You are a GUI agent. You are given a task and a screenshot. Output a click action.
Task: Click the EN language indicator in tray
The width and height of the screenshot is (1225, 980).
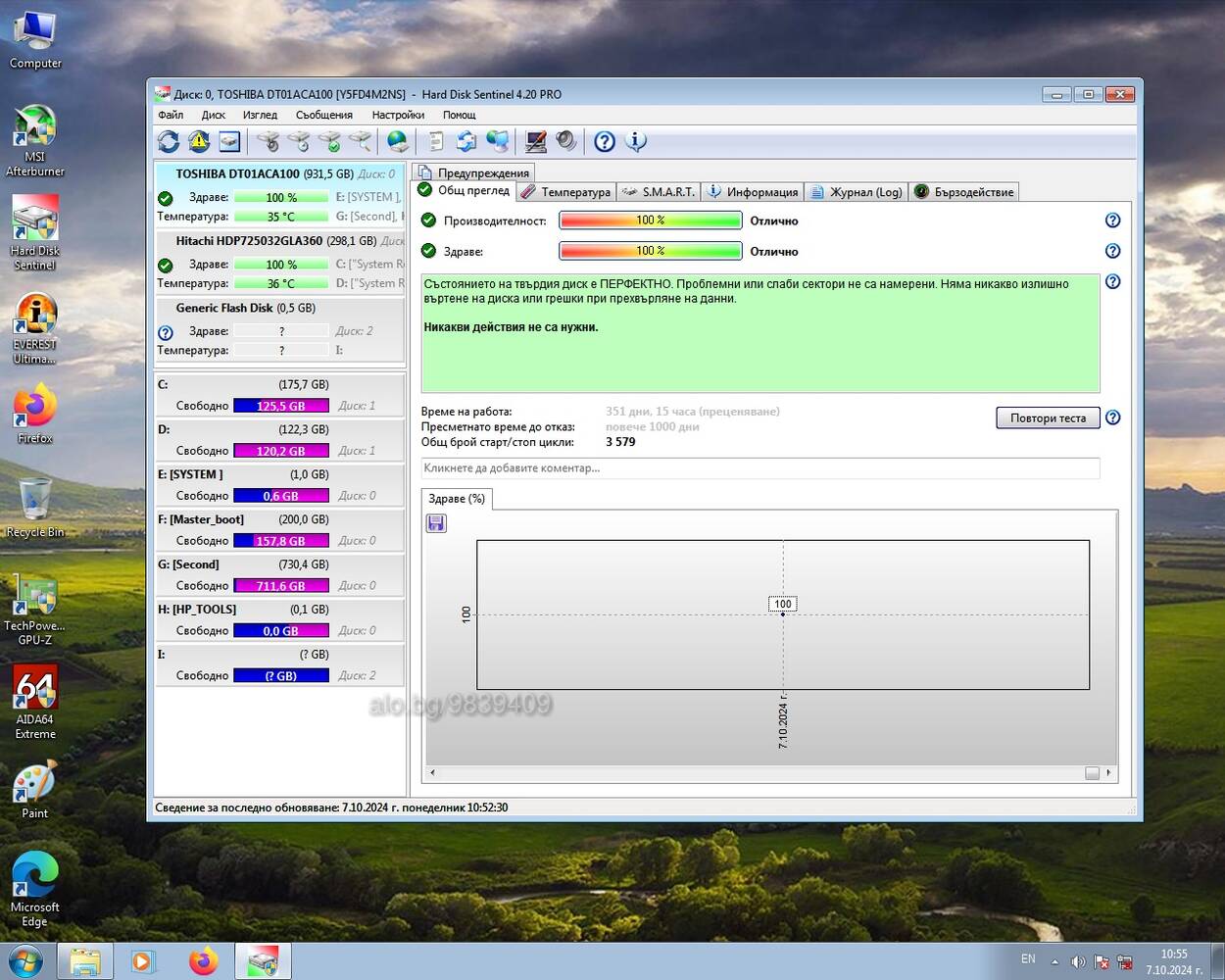(1028, 959)
